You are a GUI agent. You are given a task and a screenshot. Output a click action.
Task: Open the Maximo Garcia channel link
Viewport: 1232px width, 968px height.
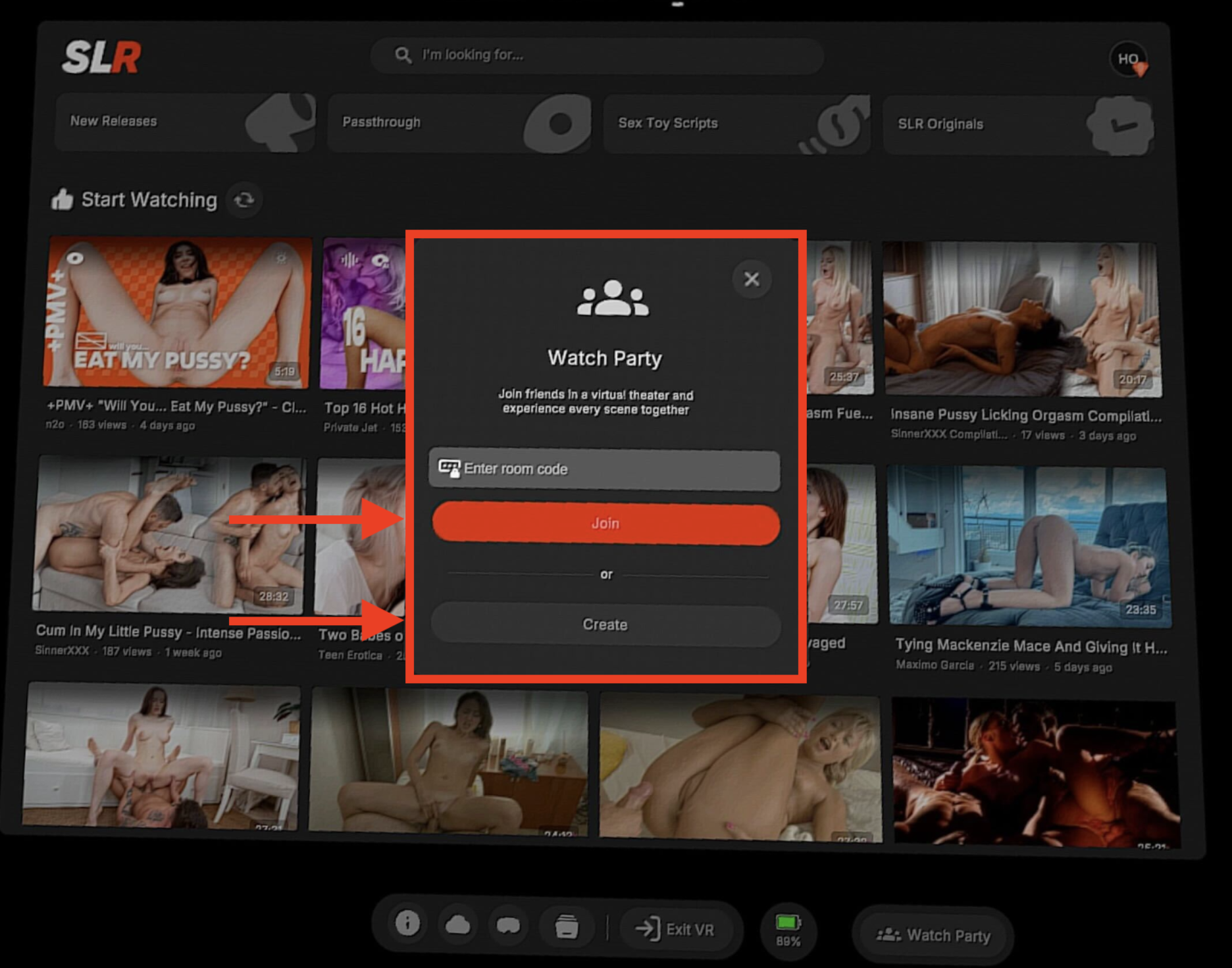coord(935,665)
